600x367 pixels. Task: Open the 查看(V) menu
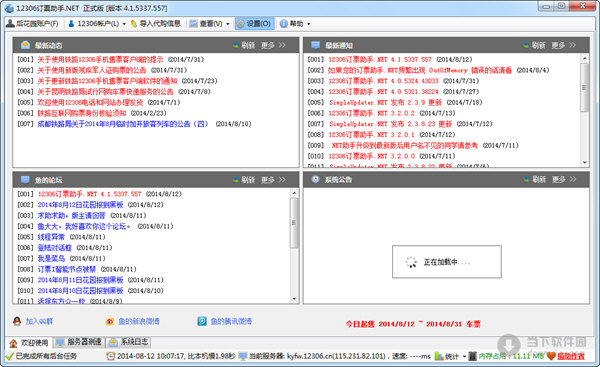click(207, 24)
